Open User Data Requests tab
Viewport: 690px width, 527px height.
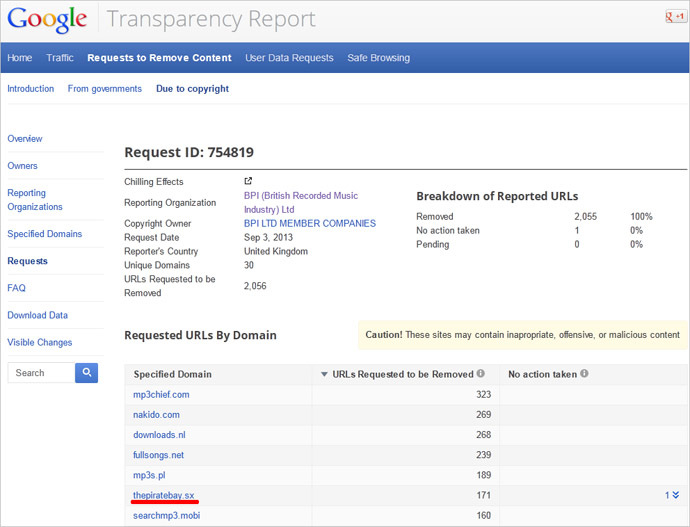coord(290,58)
